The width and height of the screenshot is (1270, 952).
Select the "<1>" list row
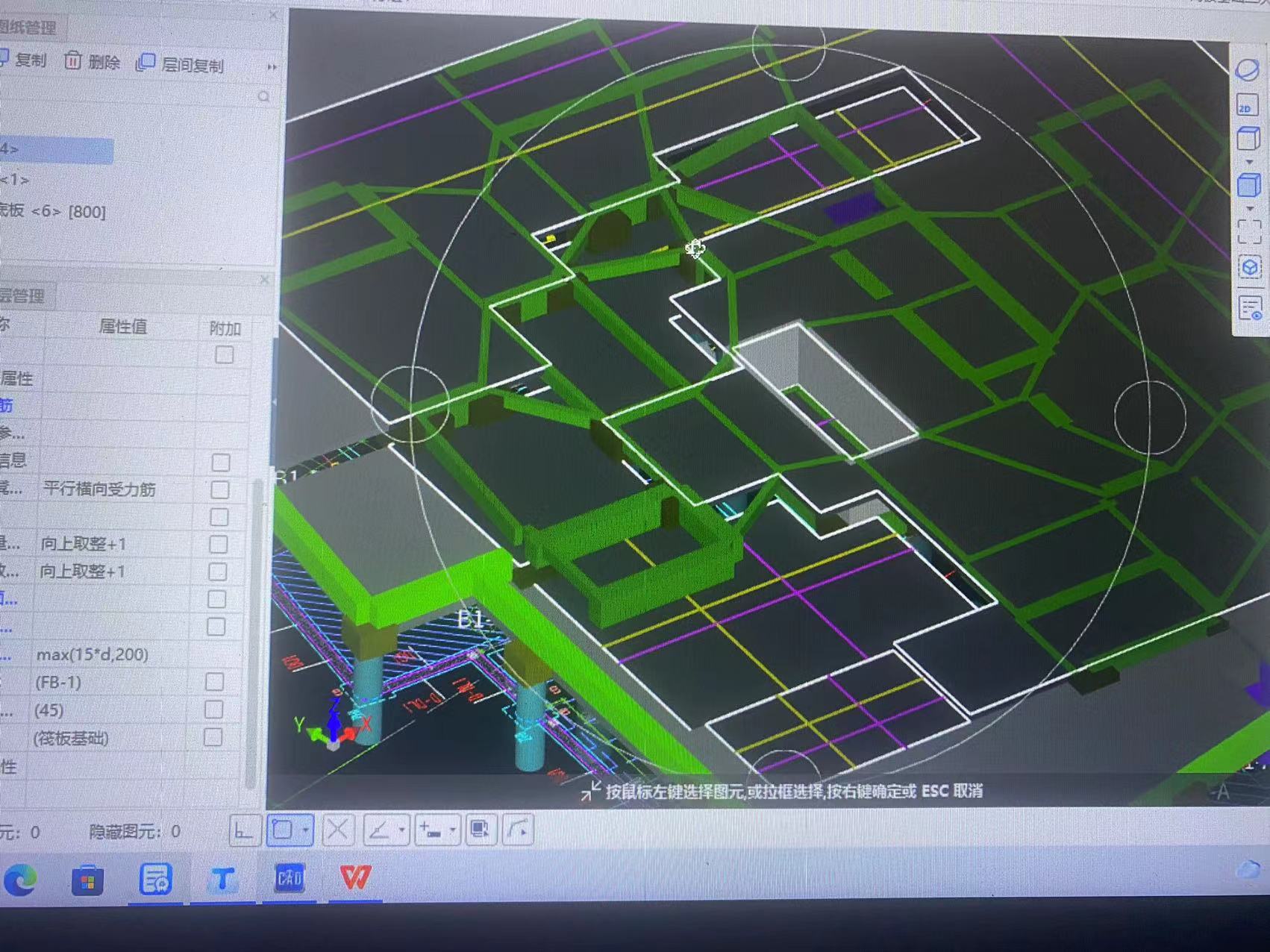click(15, 180)
